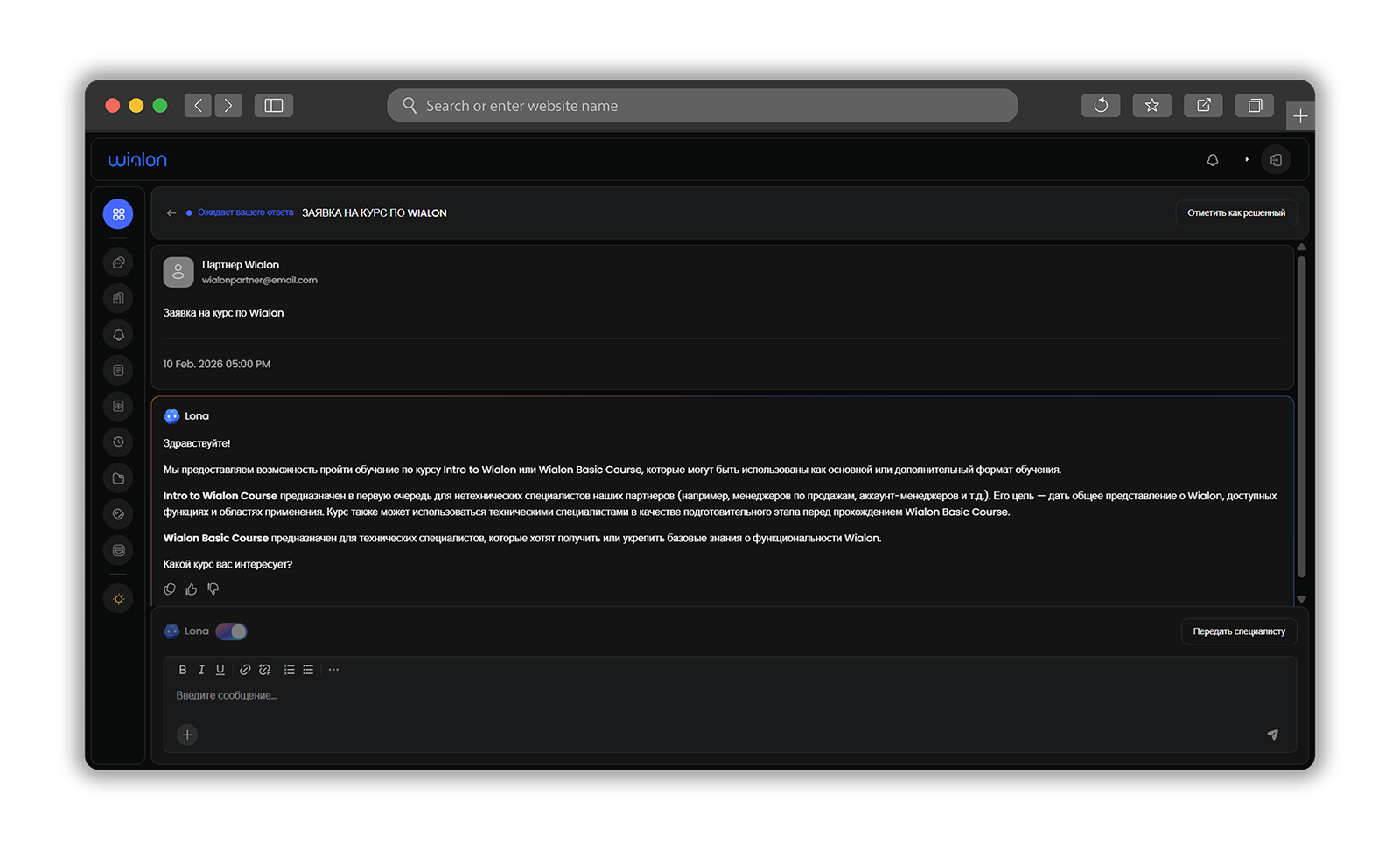Open a new browser tab

click(x=1300, y=116)
